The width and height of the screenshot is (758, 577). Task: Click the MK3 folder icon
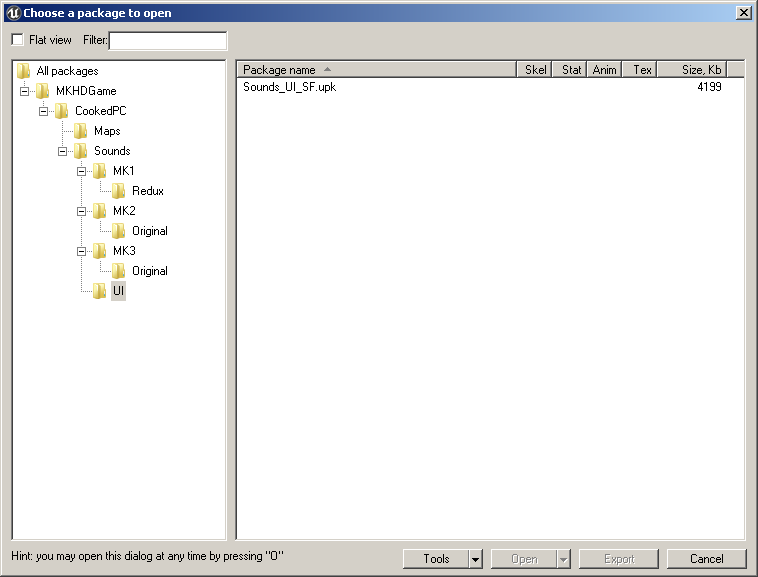[100, 251]
